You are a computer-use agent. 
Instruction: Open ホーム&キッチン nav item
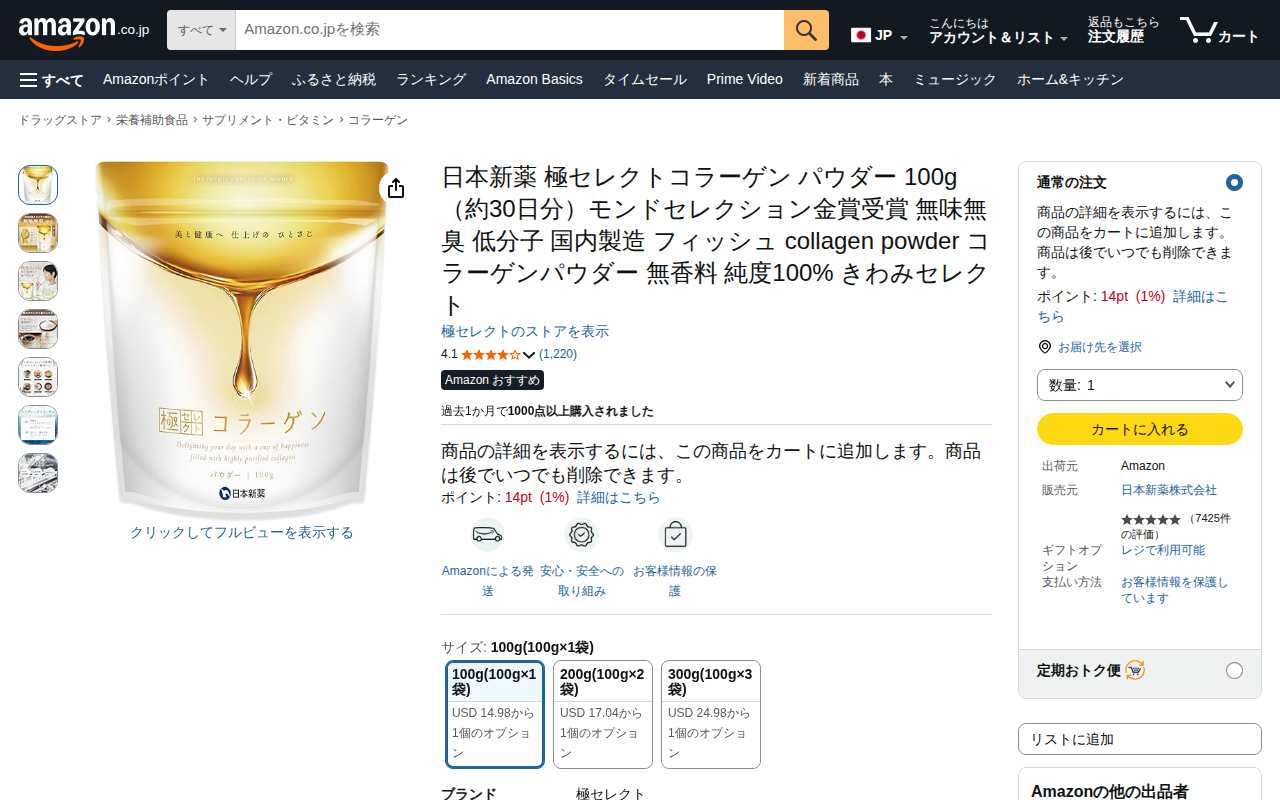(1070, 80)
